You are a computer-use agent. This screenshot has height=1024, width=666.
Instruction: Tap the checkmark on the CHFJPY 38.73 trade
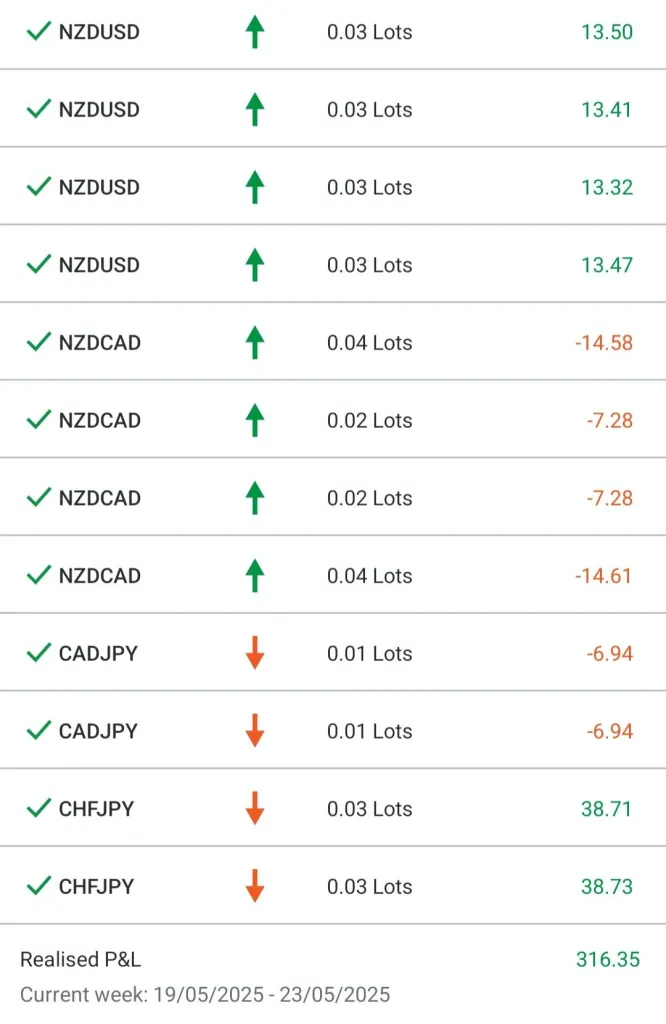(x=38, y=886)
